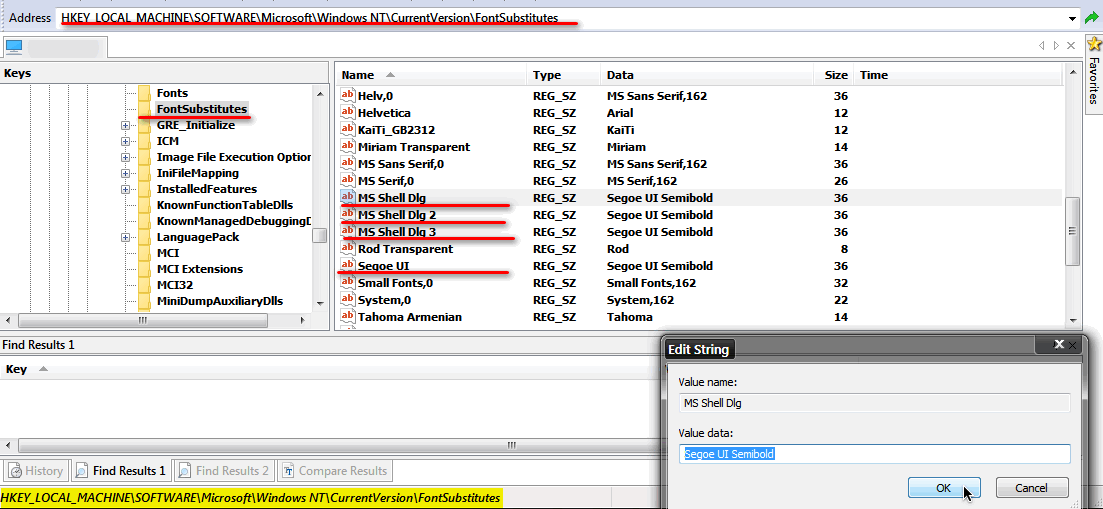The image size is (1103, 509).
Task: Click the registry address bar path
Action: pyautogui.click(x=310, y=18)
